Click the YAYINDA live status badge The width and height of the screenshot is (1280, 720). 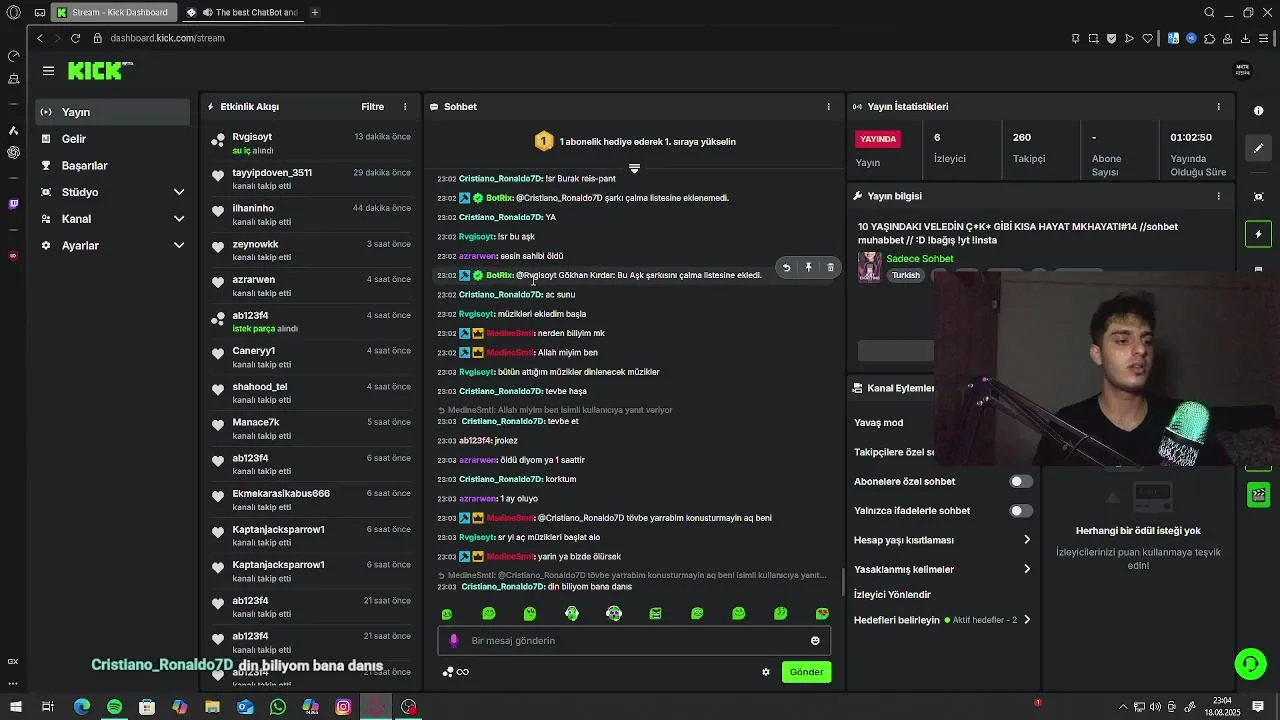(x=878, y=139)
